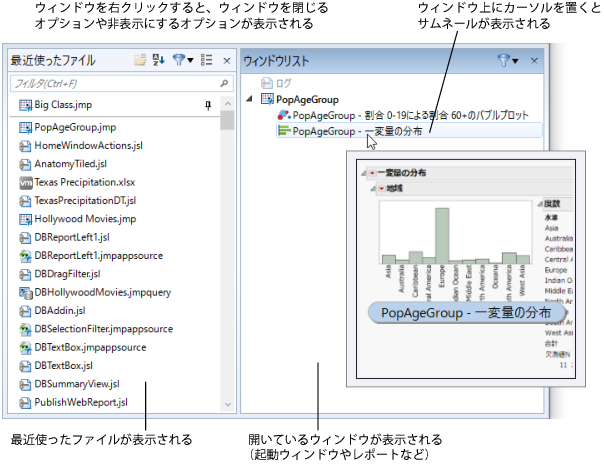Click the script icon beside PublishWebReport.jsl
The image size is (604, 465).
pos(25,403)
